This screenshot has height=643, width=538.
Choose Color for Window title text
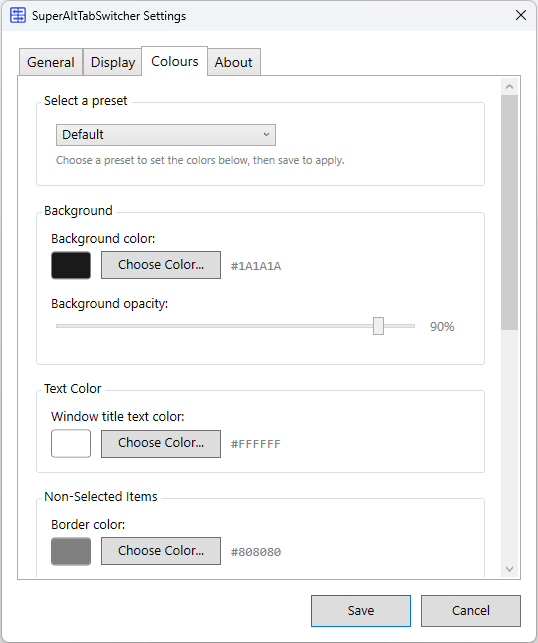[x=161, y=443]
